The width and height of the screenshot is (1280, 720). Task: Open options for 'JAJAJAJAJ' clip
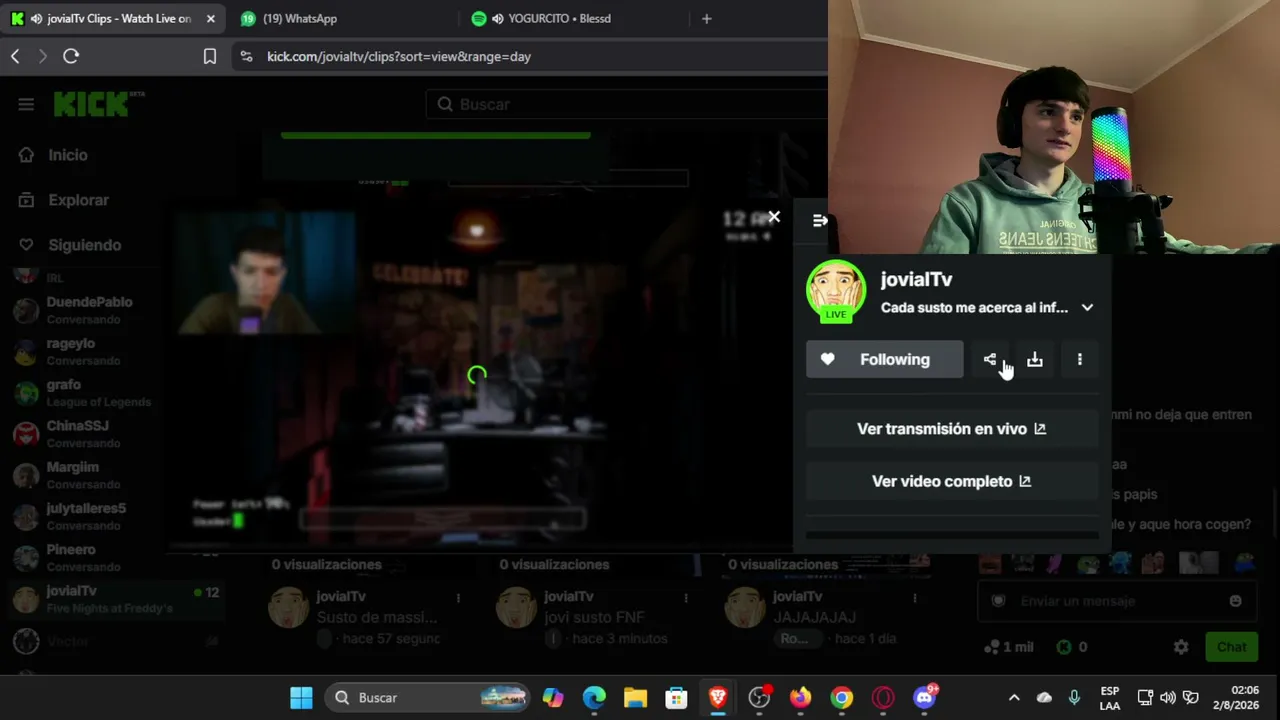[x=914, y=598]
